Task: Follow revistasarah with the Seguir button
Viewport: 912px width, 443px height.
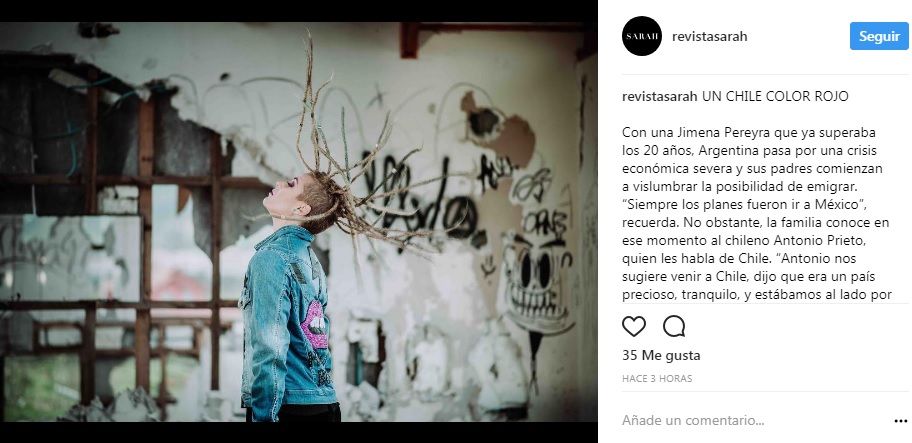Action: [x=879, y=36]
